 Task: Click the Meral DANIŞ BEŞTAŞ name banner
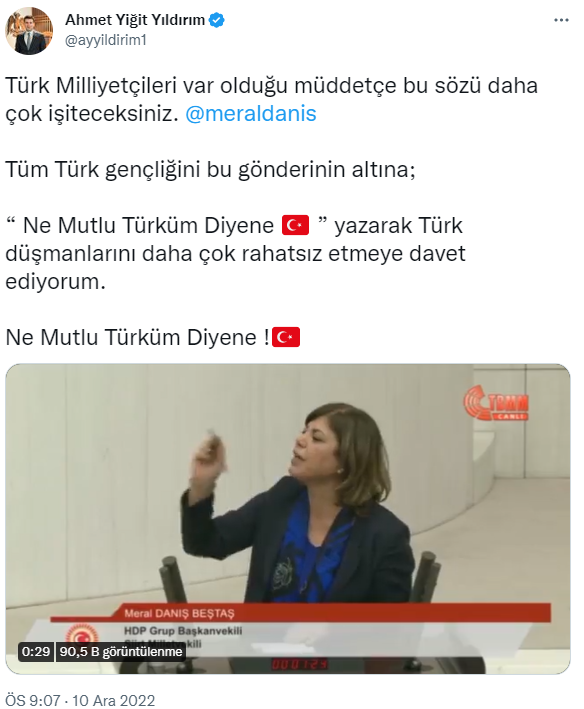pos(179,614)
